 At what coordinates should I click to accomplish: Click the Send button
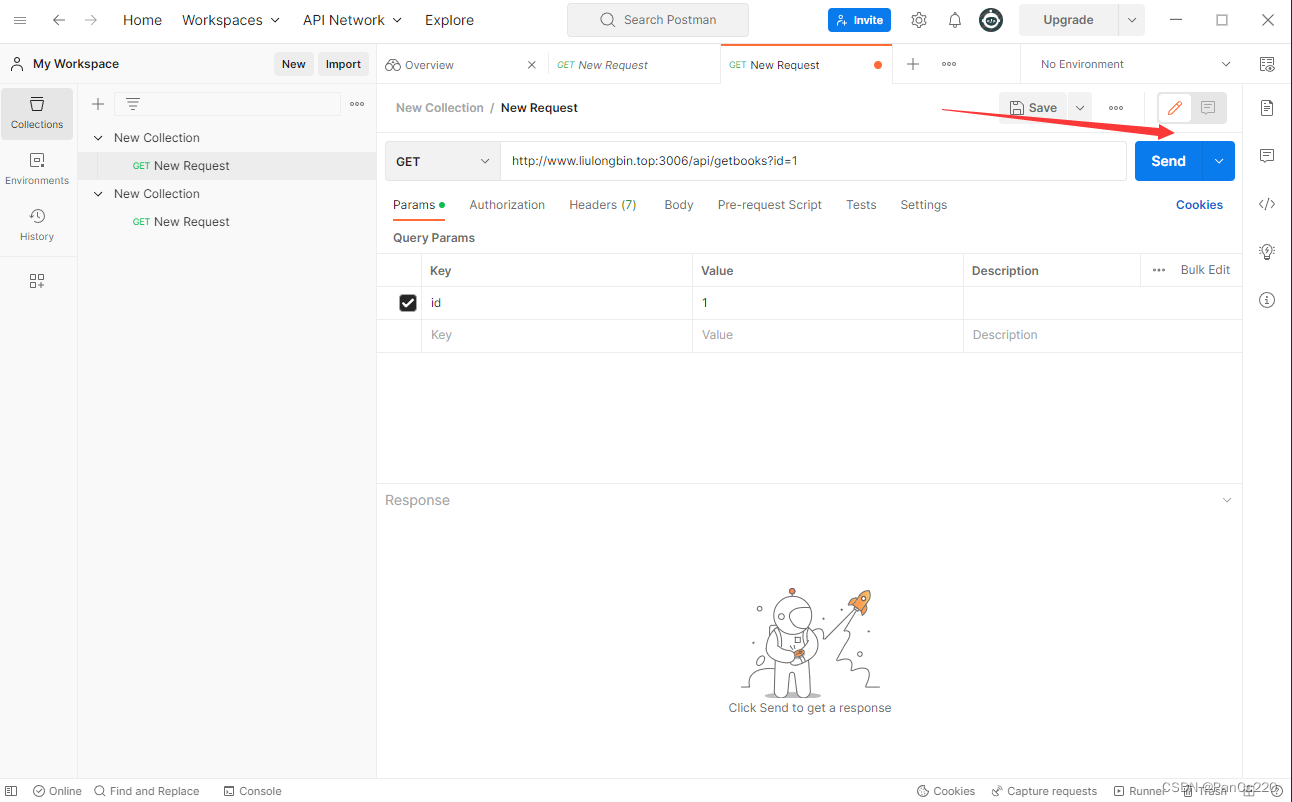click(1168, 161)
